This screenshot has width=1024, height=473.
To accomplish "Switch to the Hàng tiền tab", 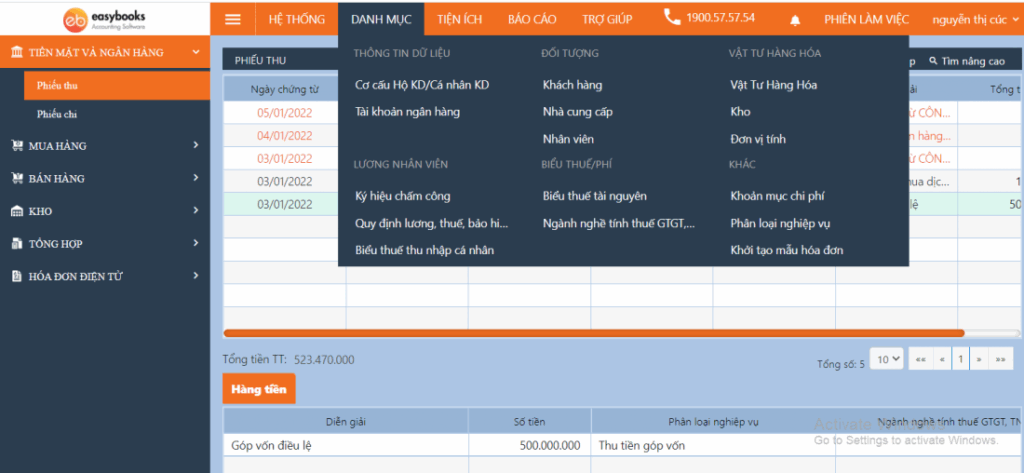I will pyautogui.click(x=259, y=389).
